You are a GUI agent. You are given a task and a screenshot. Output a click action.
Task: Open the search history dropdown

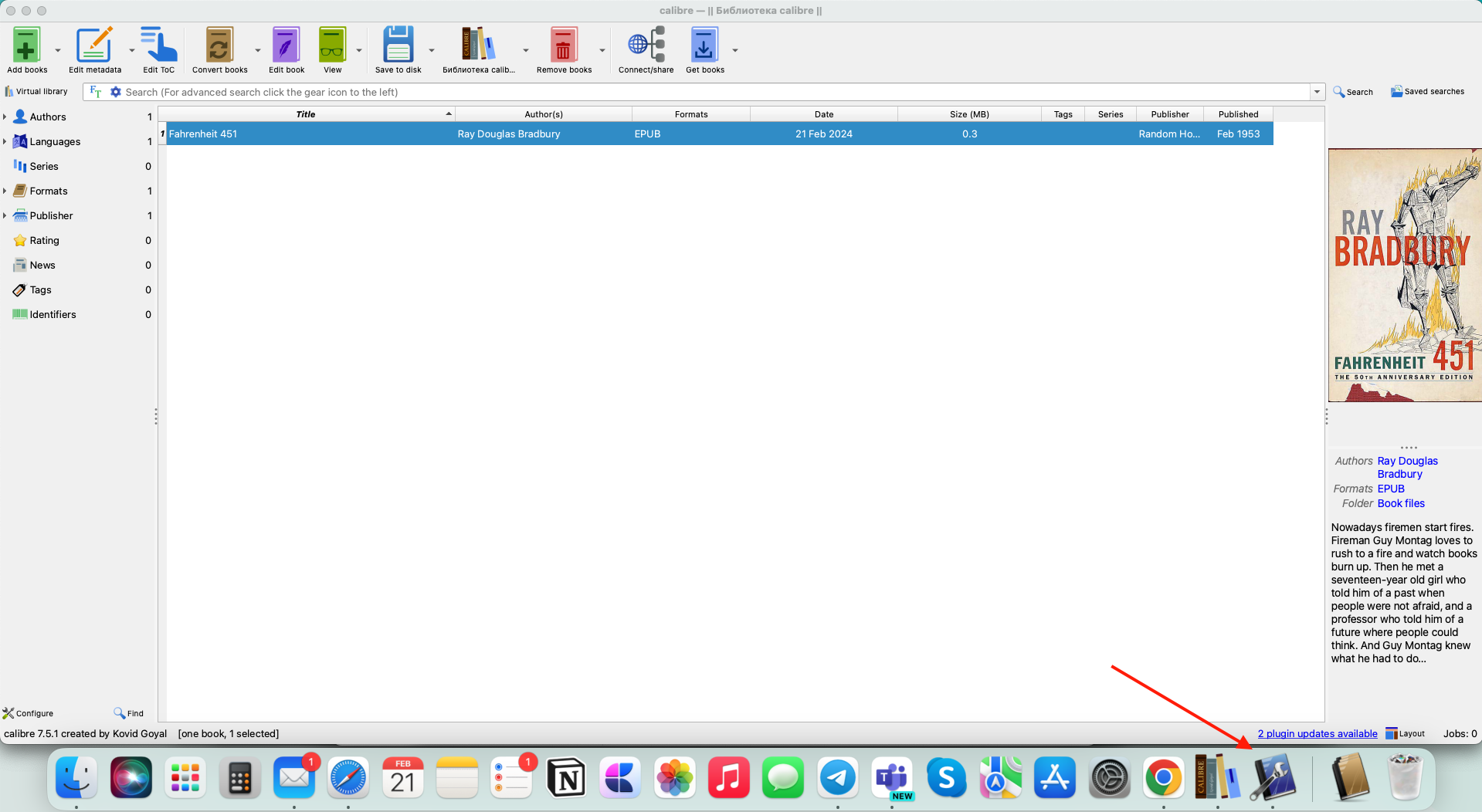click(x=1317, y=92)
